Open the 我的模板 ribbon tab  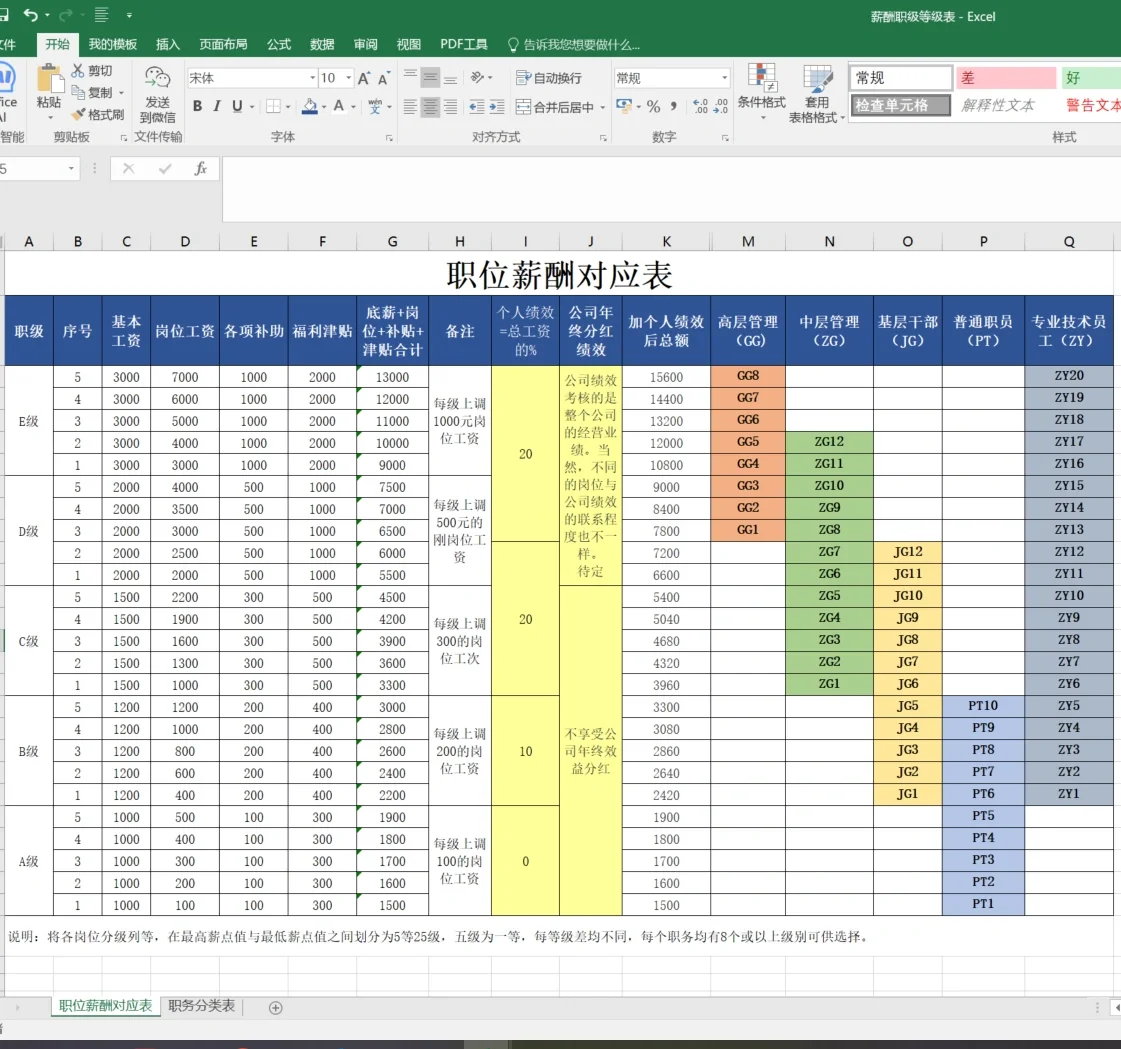pyautogui.click(x=112, y=44)
